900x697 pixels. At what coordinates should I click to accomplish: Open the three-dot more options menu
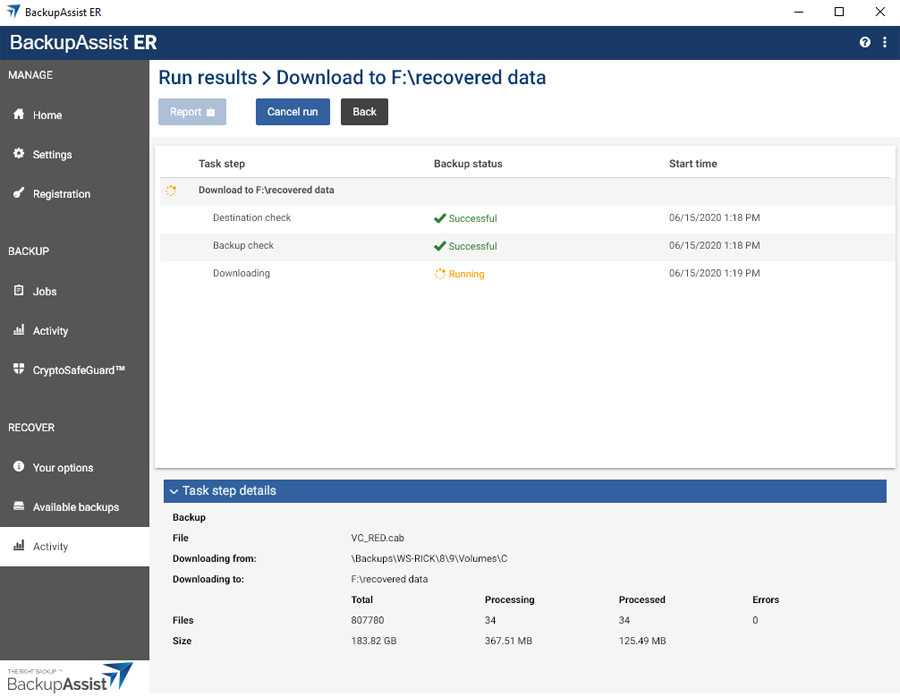[885, 42]
